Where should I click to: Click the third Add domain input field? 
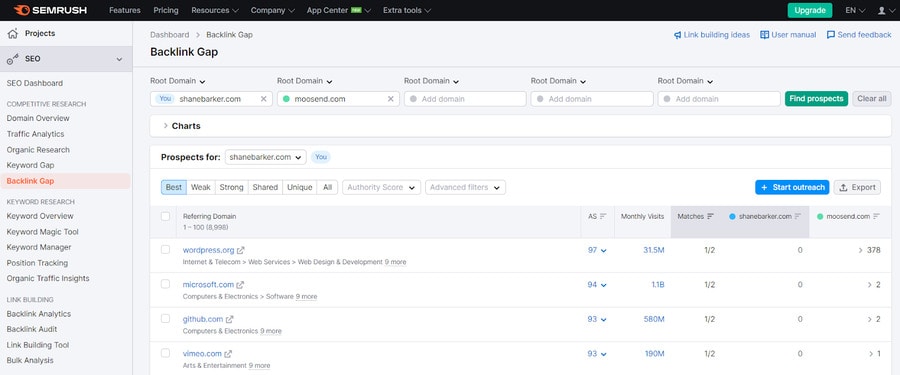click(719, 99)
